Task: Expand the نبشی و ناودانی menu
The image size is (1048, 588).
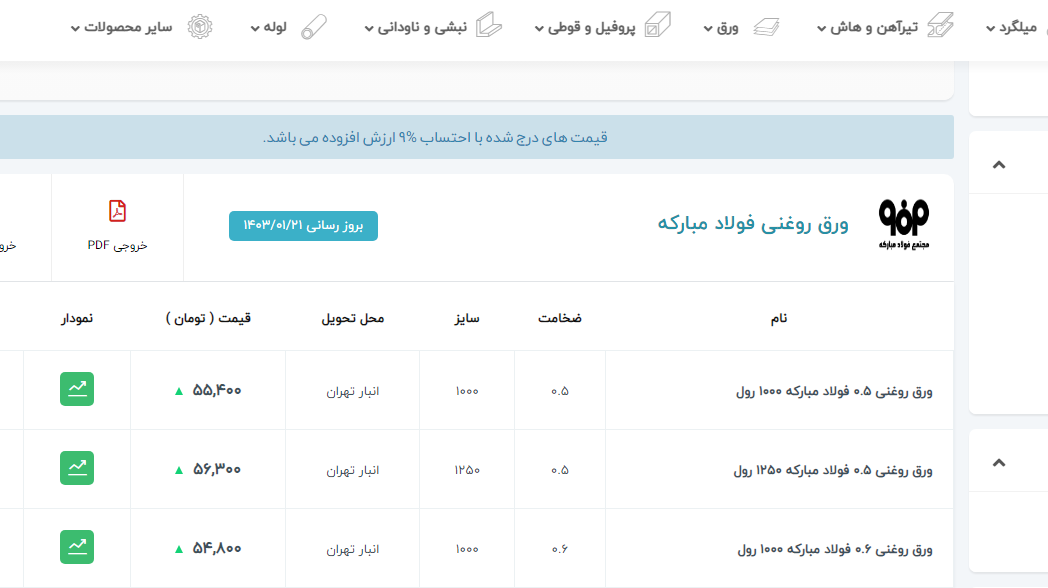Action: point(416,28)
